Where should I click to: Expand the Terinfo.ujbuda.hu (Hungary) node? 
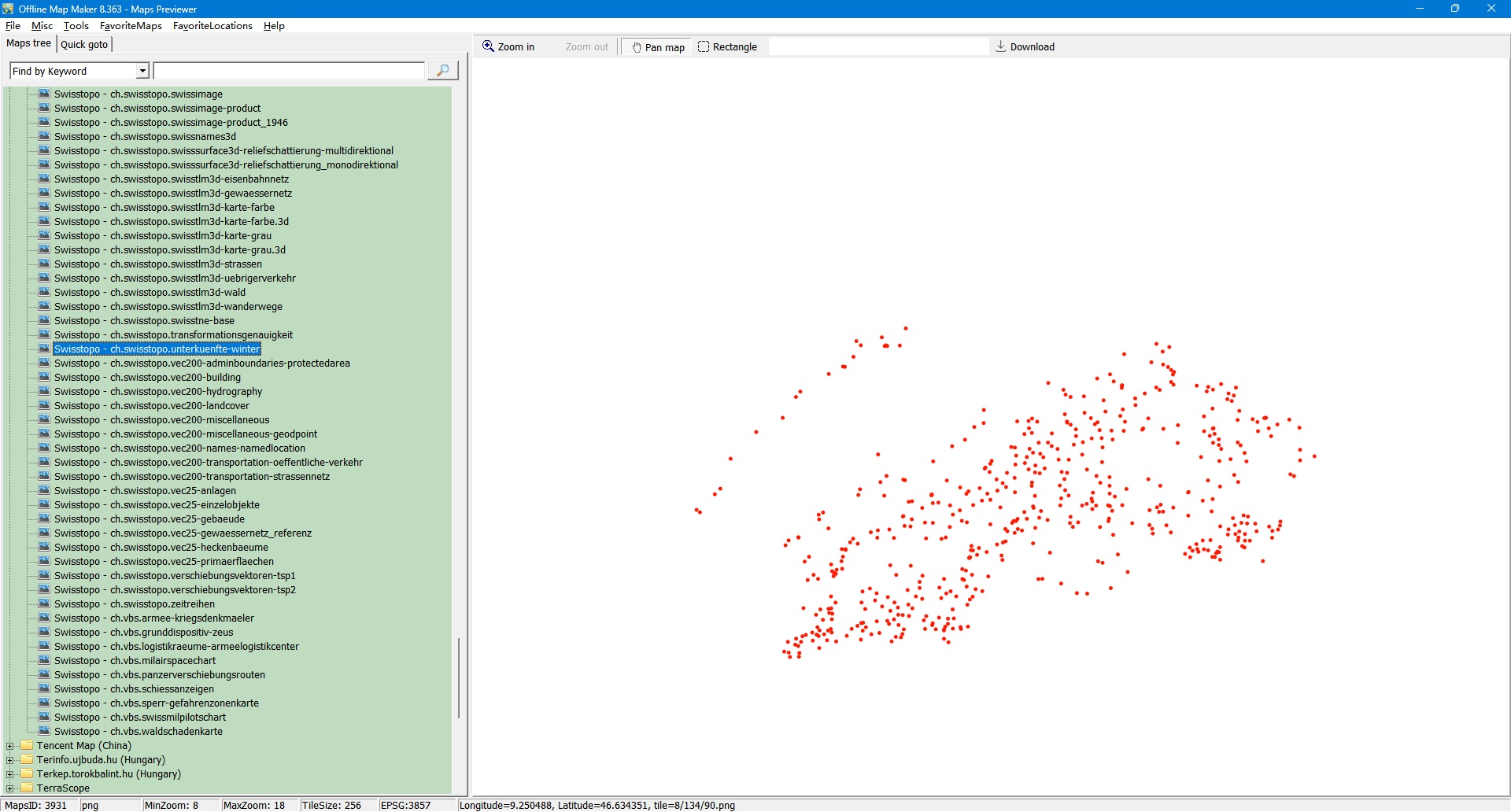tap(10, 760)
